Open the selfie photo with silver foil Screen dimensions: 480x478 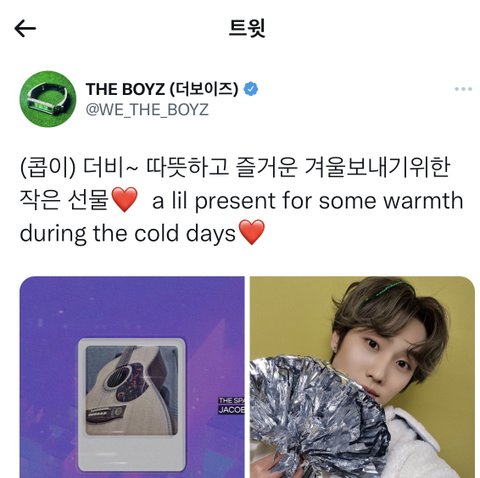point(362,377)
